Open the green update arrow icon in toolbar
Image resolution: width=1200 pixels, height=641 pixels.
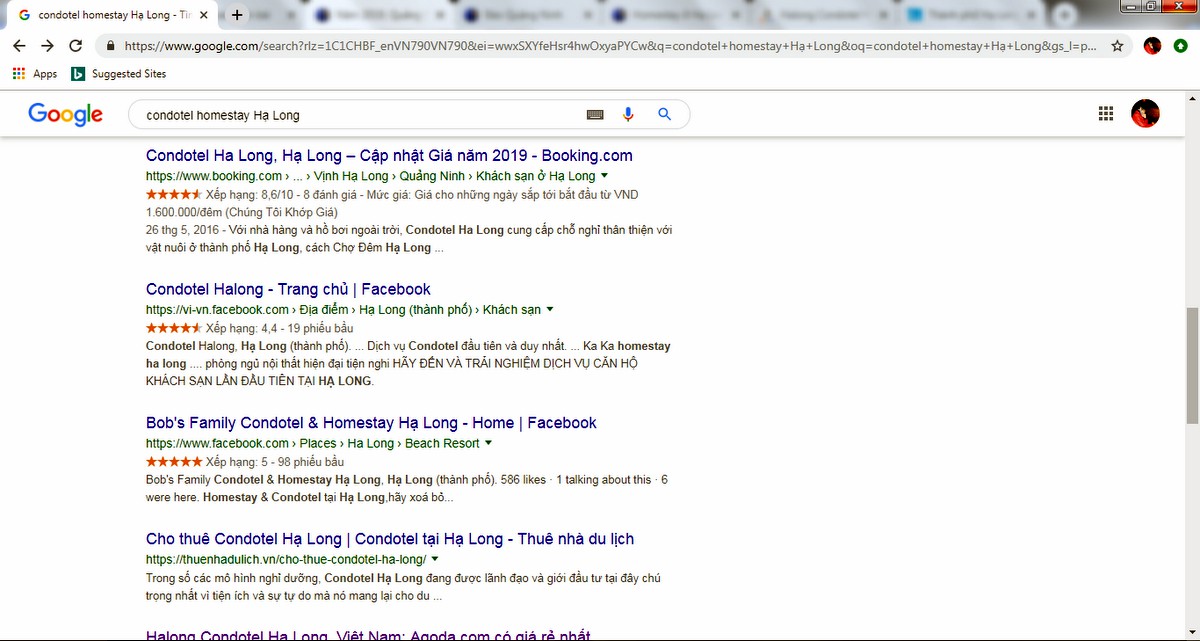coord(1180,46)
